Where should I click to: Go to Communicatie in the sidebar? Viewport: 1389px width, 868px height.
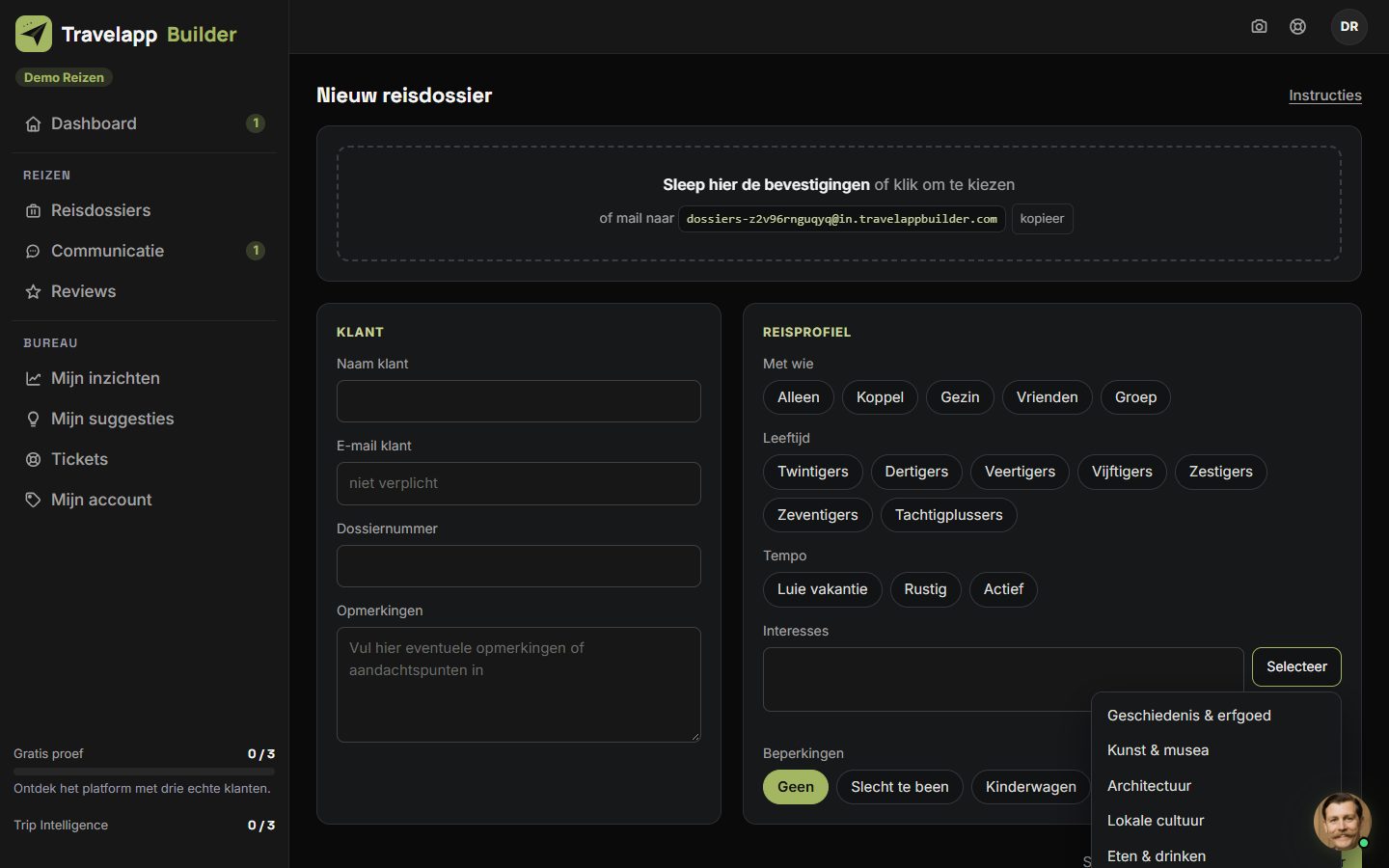coord(145,251)
